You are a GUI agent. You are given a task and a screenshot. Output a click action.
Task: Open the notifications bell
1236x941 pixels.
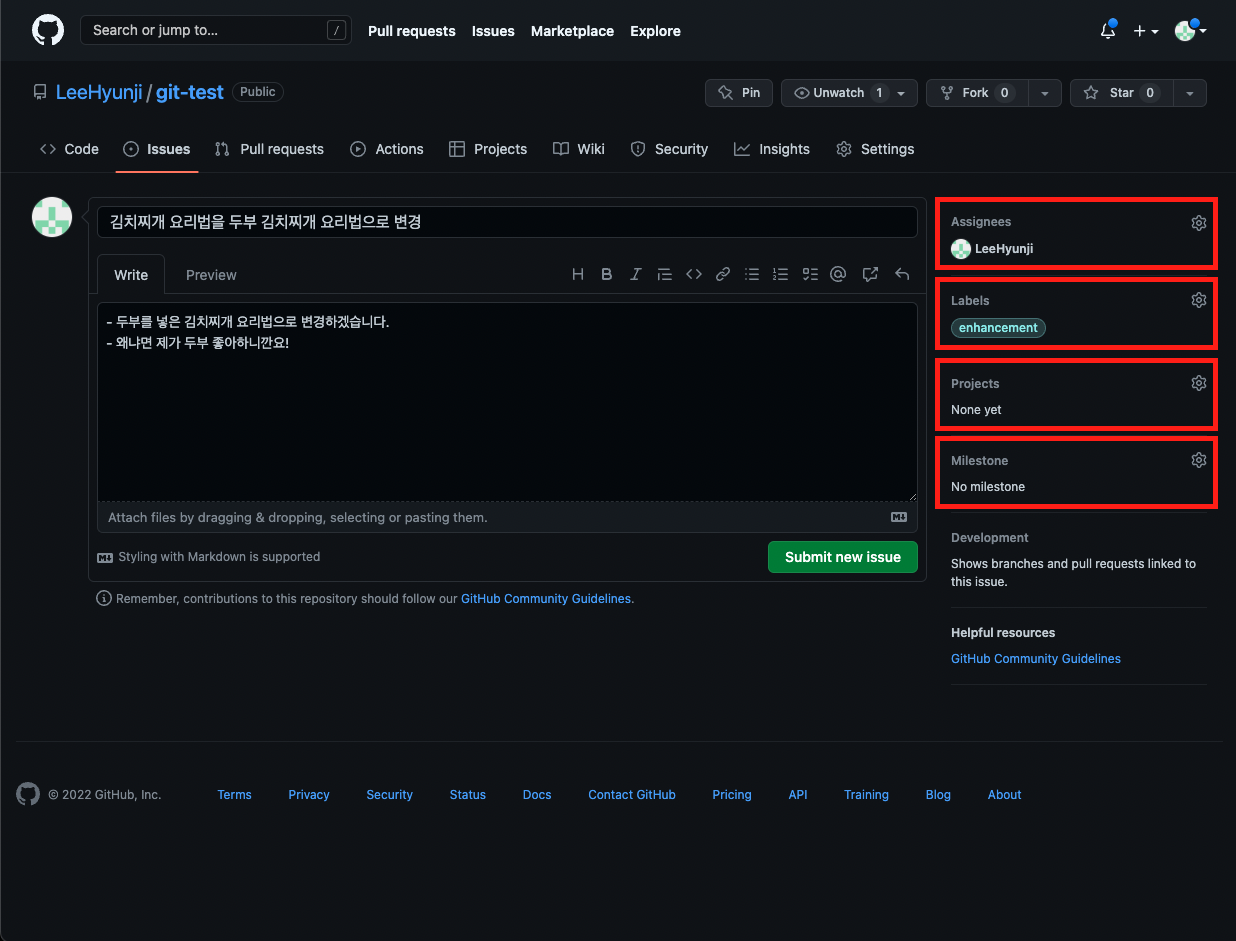click(x=1108, y=31)
